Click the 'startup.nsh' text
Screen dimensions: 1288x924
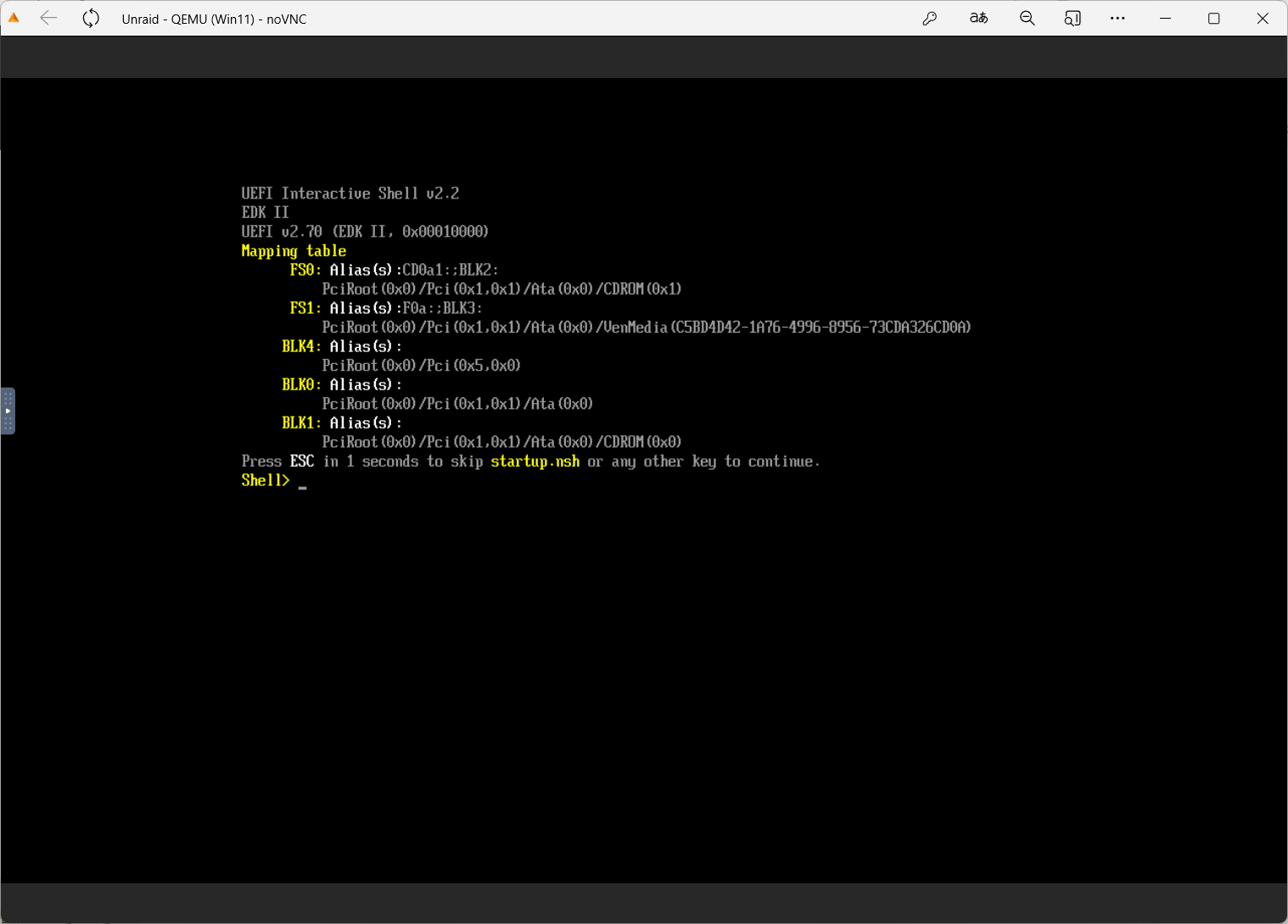(x=535, y=462)
